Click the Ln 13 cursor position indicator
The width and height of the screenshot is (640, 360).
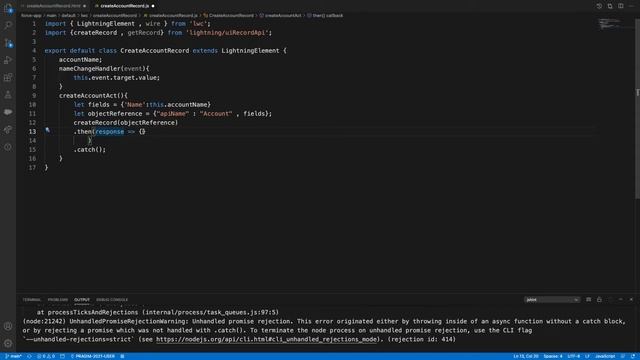(x=526, y=356)
